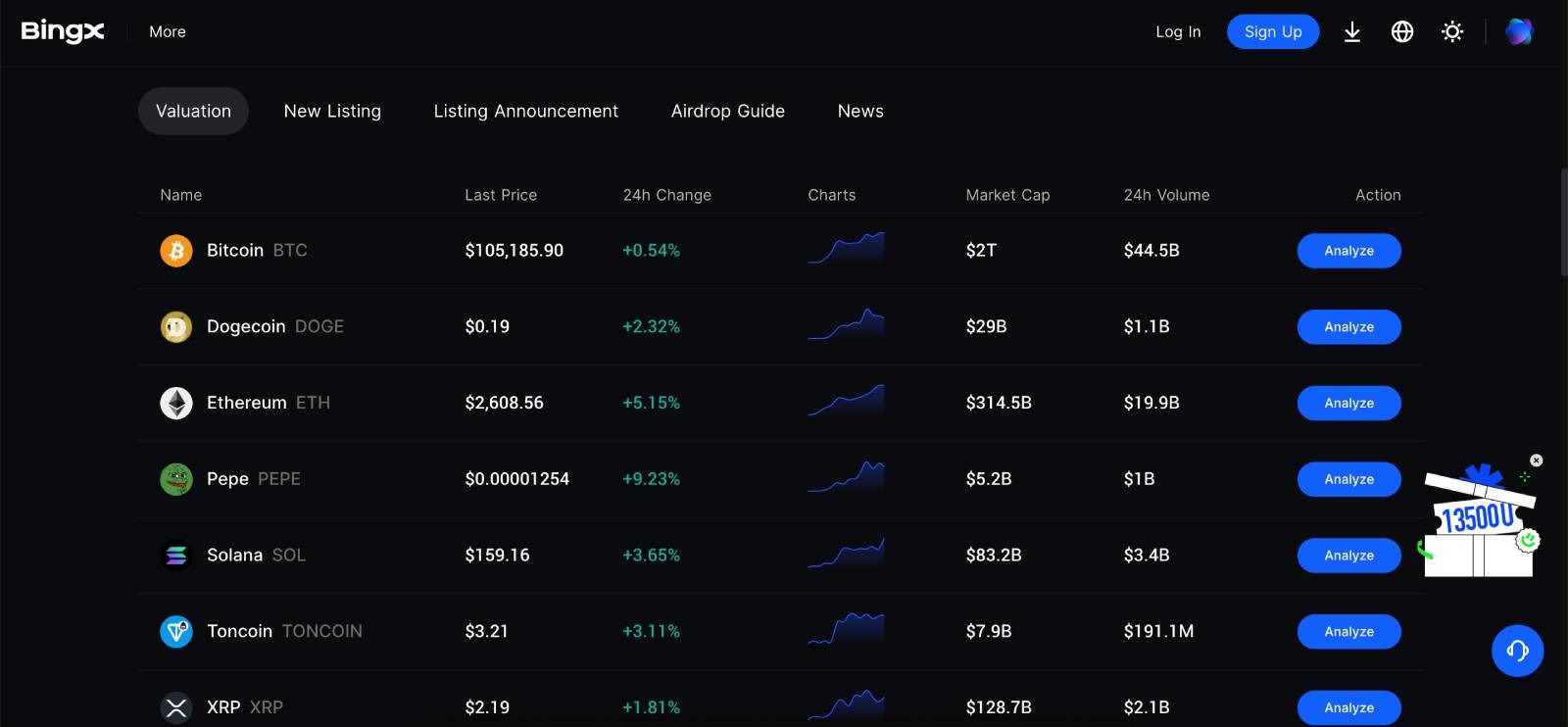
Task: Open the language globe icon
Action: click(1402, 31)
